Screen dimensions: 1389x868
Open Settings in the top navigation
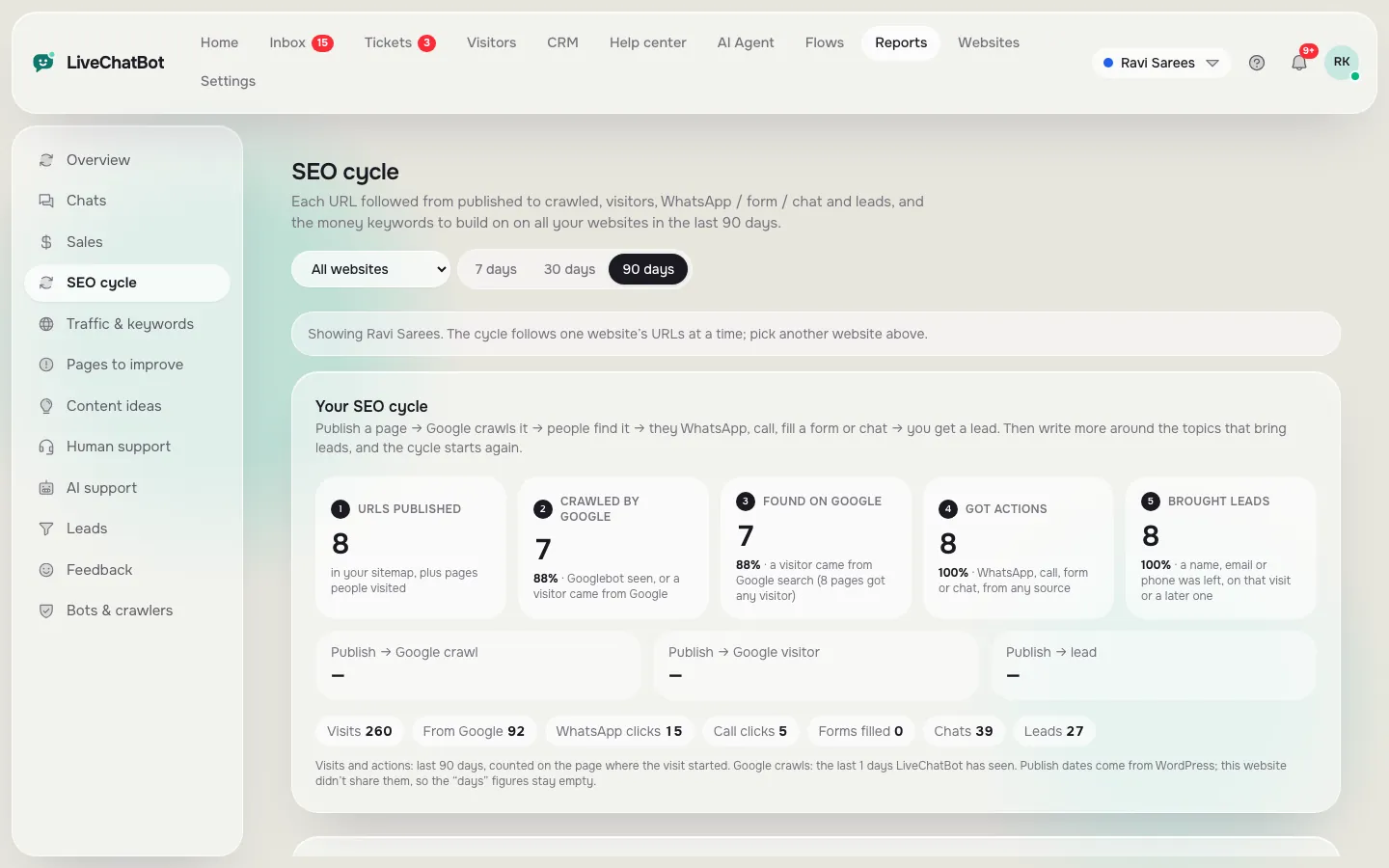[228, 81]
